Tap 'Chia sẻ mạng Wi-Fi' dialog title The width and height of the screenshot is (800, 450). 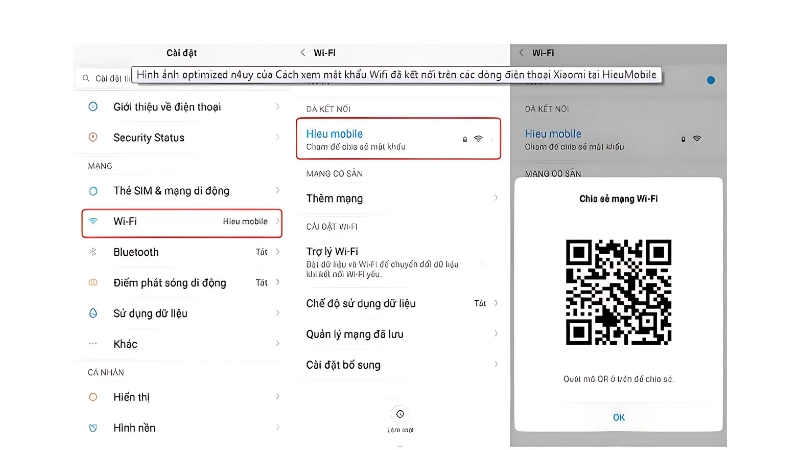(618, 198)
